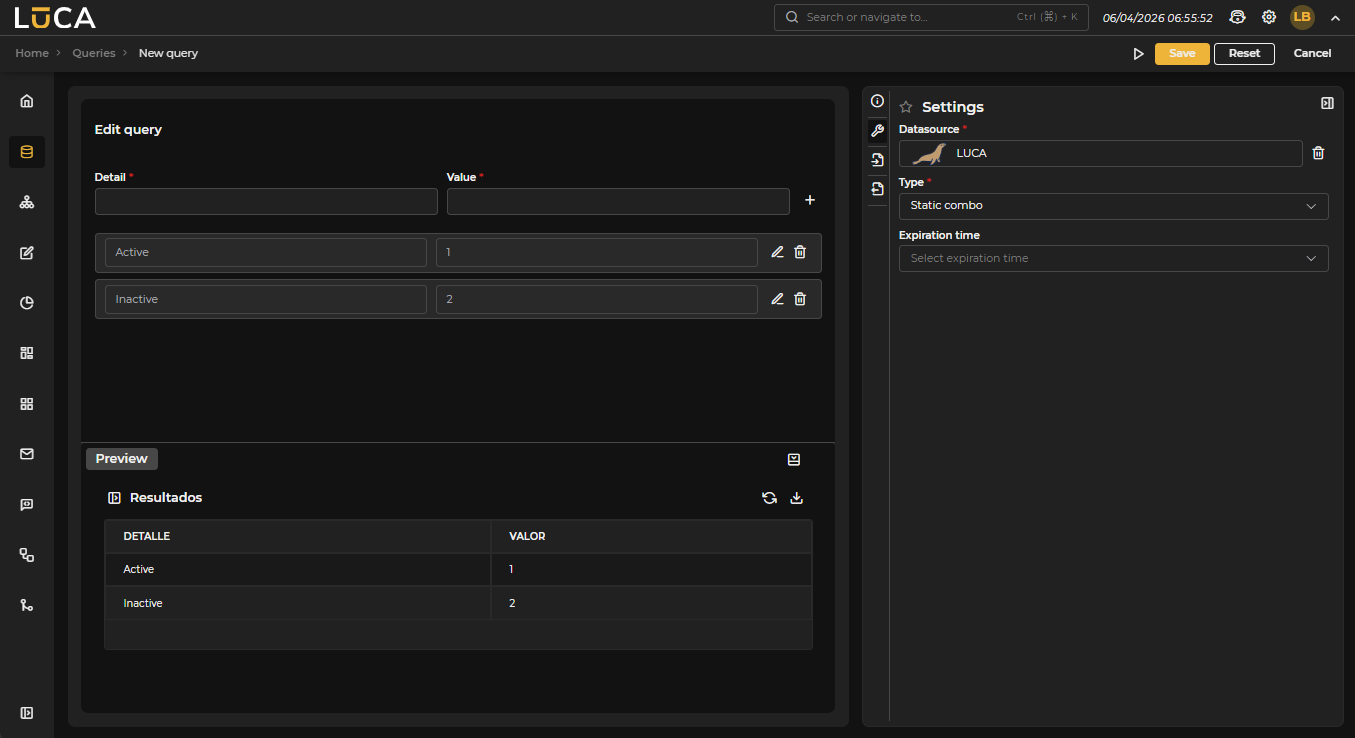Image resolution: width=1355 pixels, height=738 pixels.
Task: Run the query with play icon
Action: tap(1138, 54)
